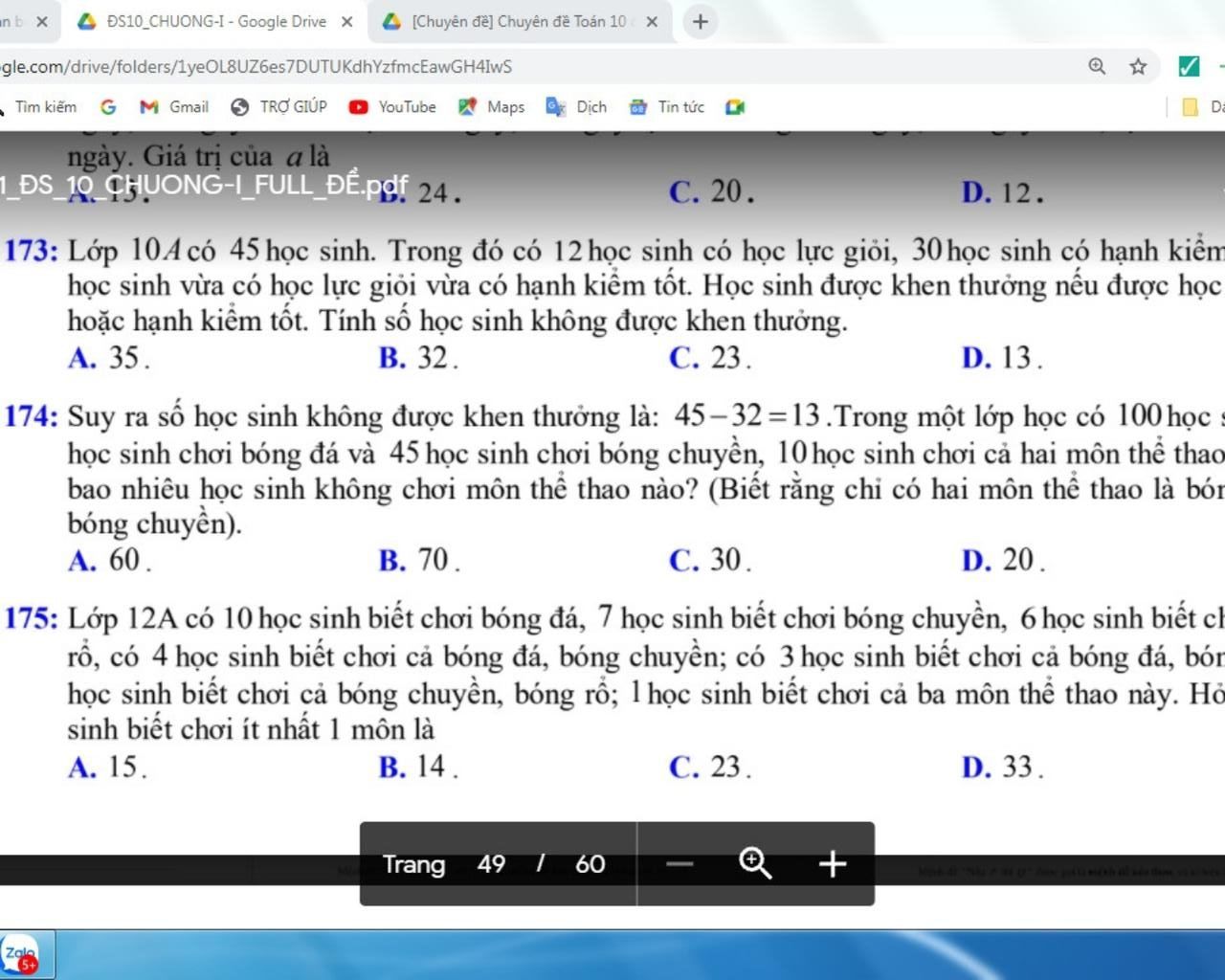Click answer "D. 20" in question 174
This screenshot has width=1225, height=980.
tap(1003, 560)
